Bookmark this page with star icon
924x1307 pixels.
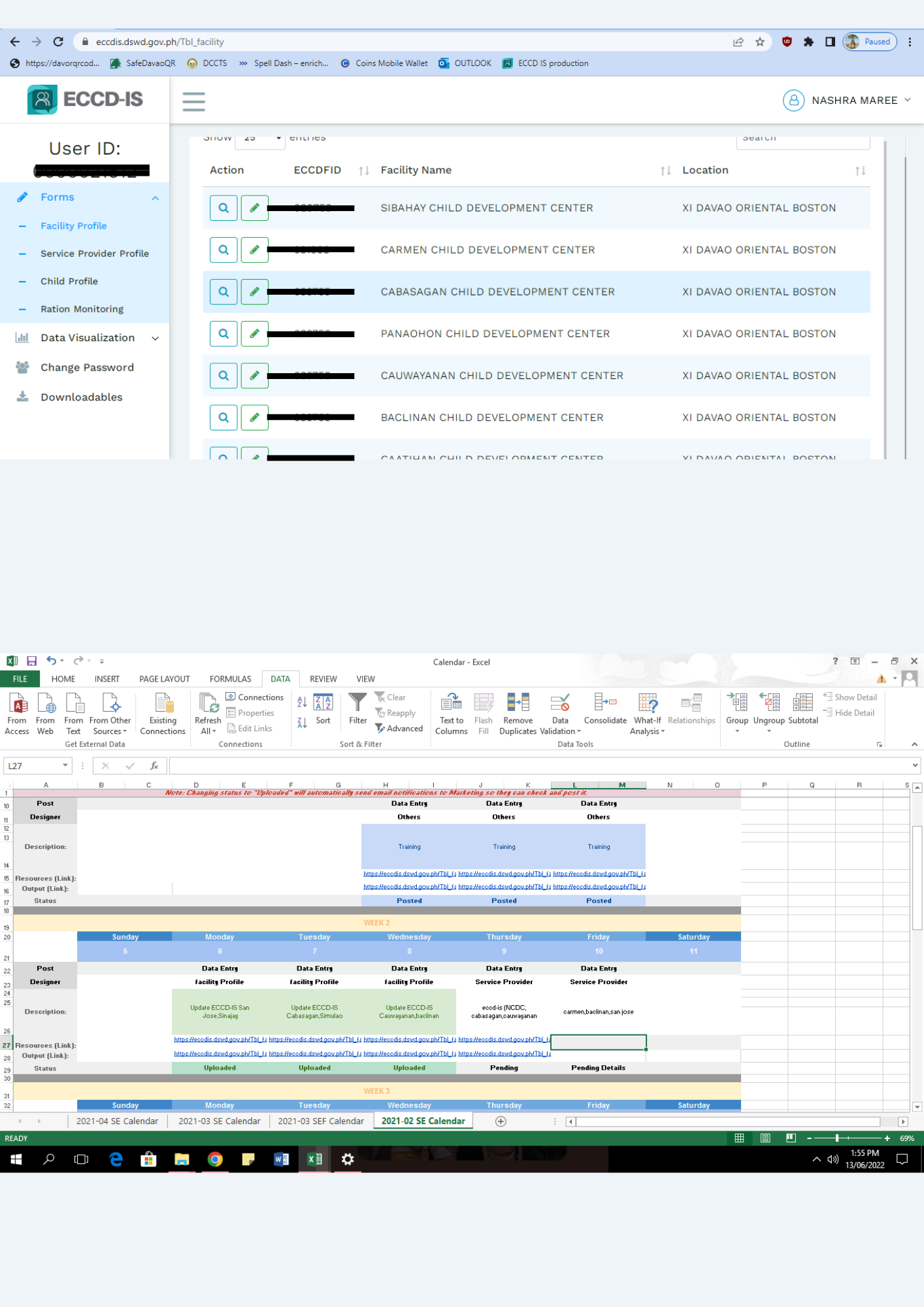coord(760,42)
